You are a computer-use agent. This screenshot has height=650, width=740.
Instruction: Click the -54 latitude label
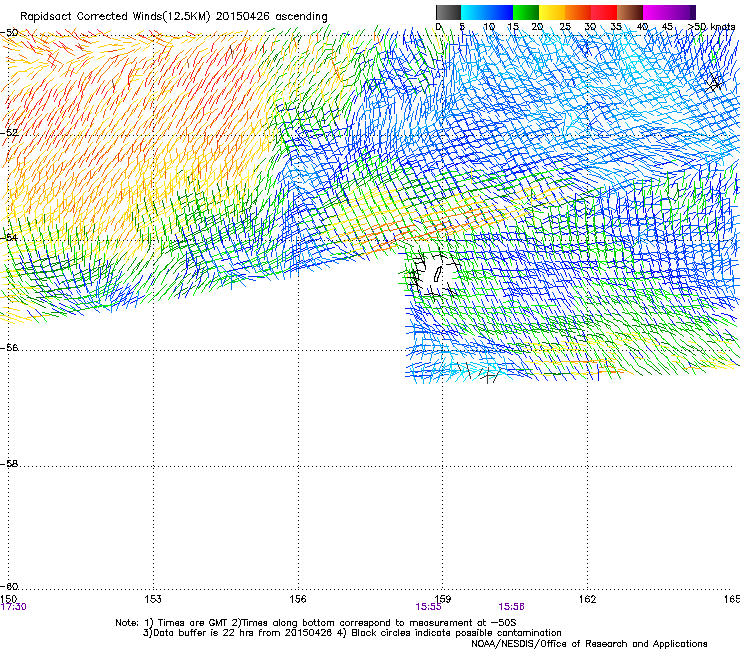click(x=9, y=237)
